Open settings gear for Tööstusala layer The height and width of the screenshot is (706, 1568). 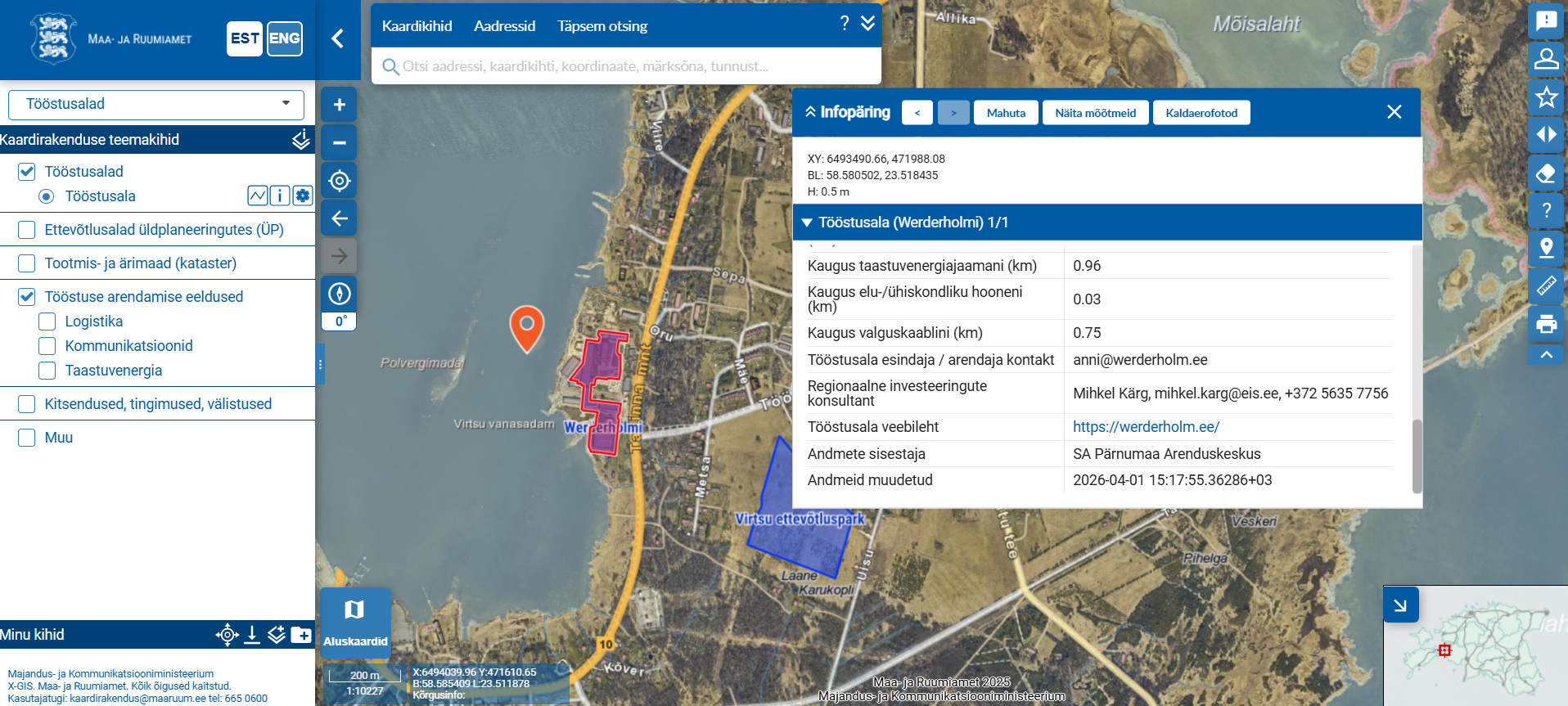(303, 196)
